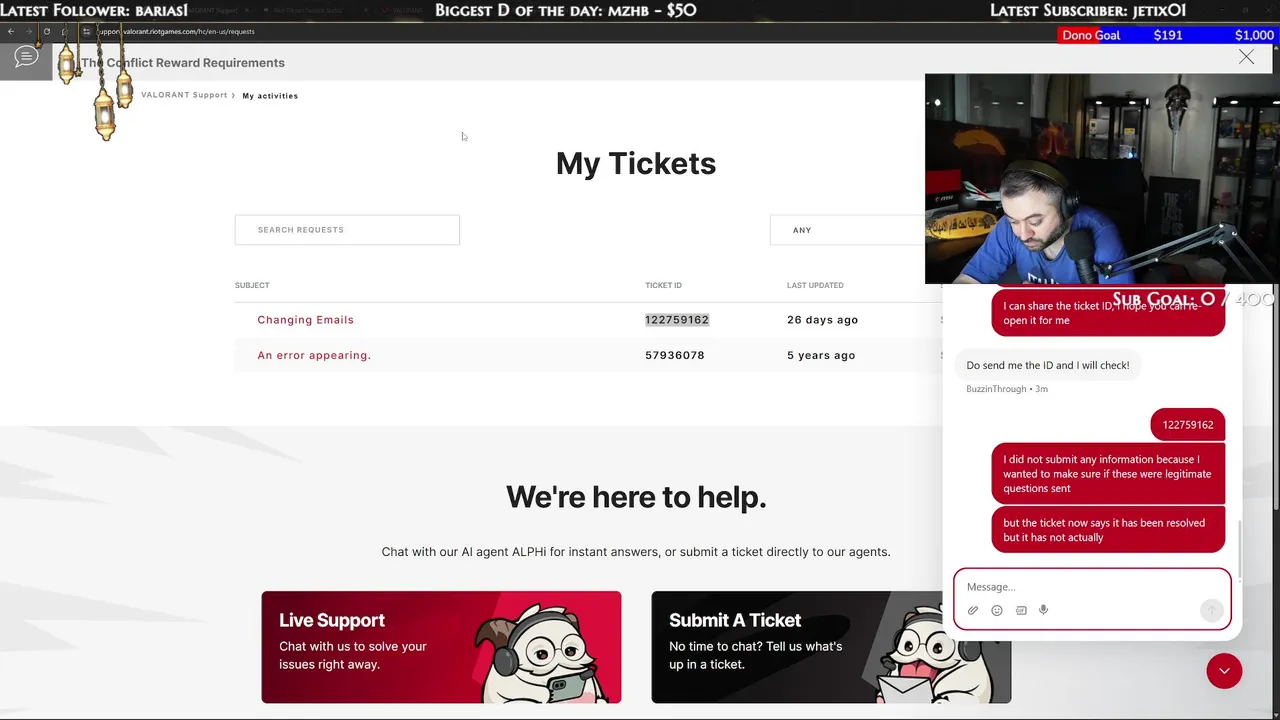Open the ANY status filter dropdown

(848, 230)
